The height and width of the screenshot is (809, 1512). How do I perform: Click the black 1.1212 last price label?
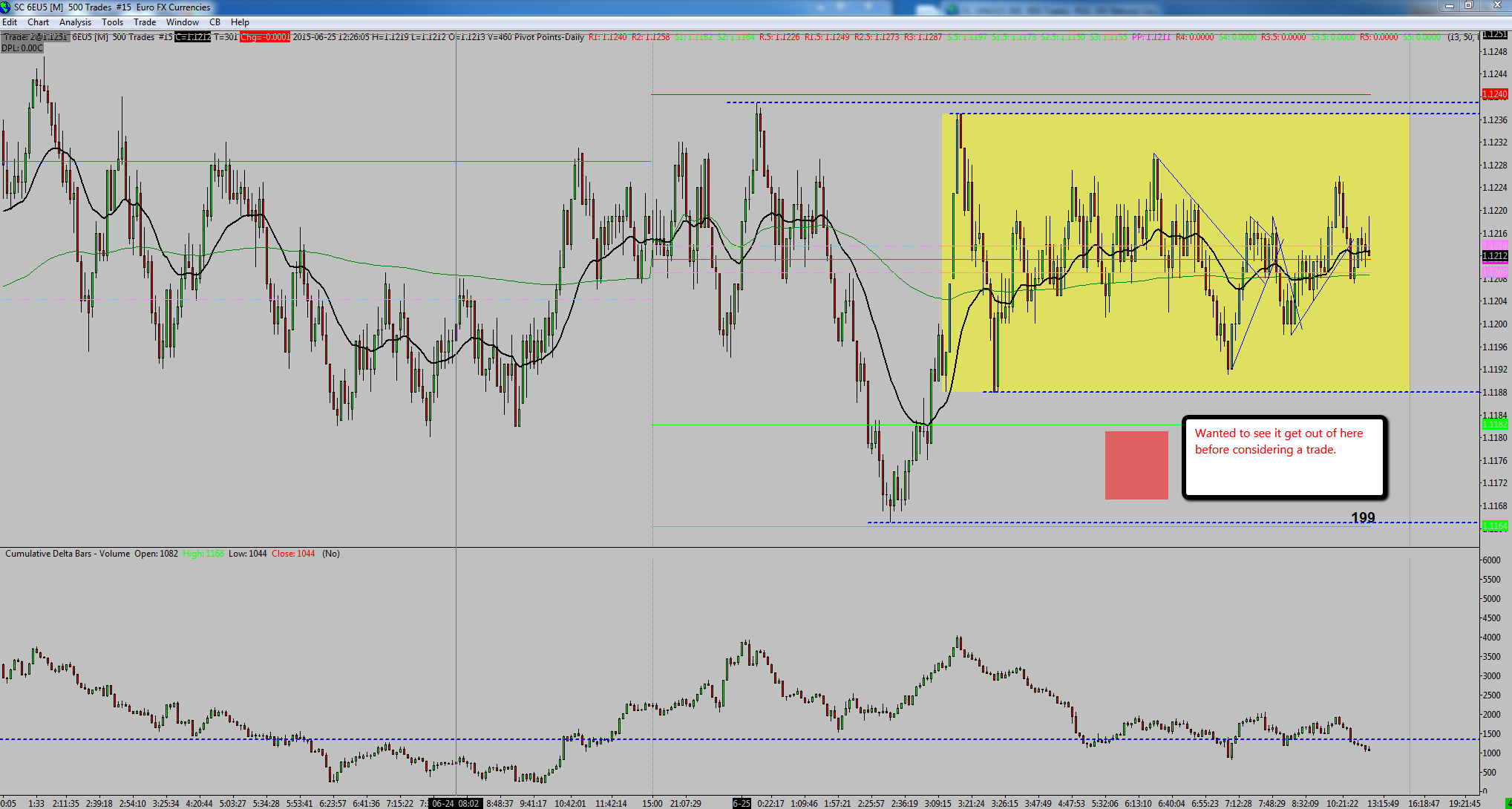tap(1494, 256)
